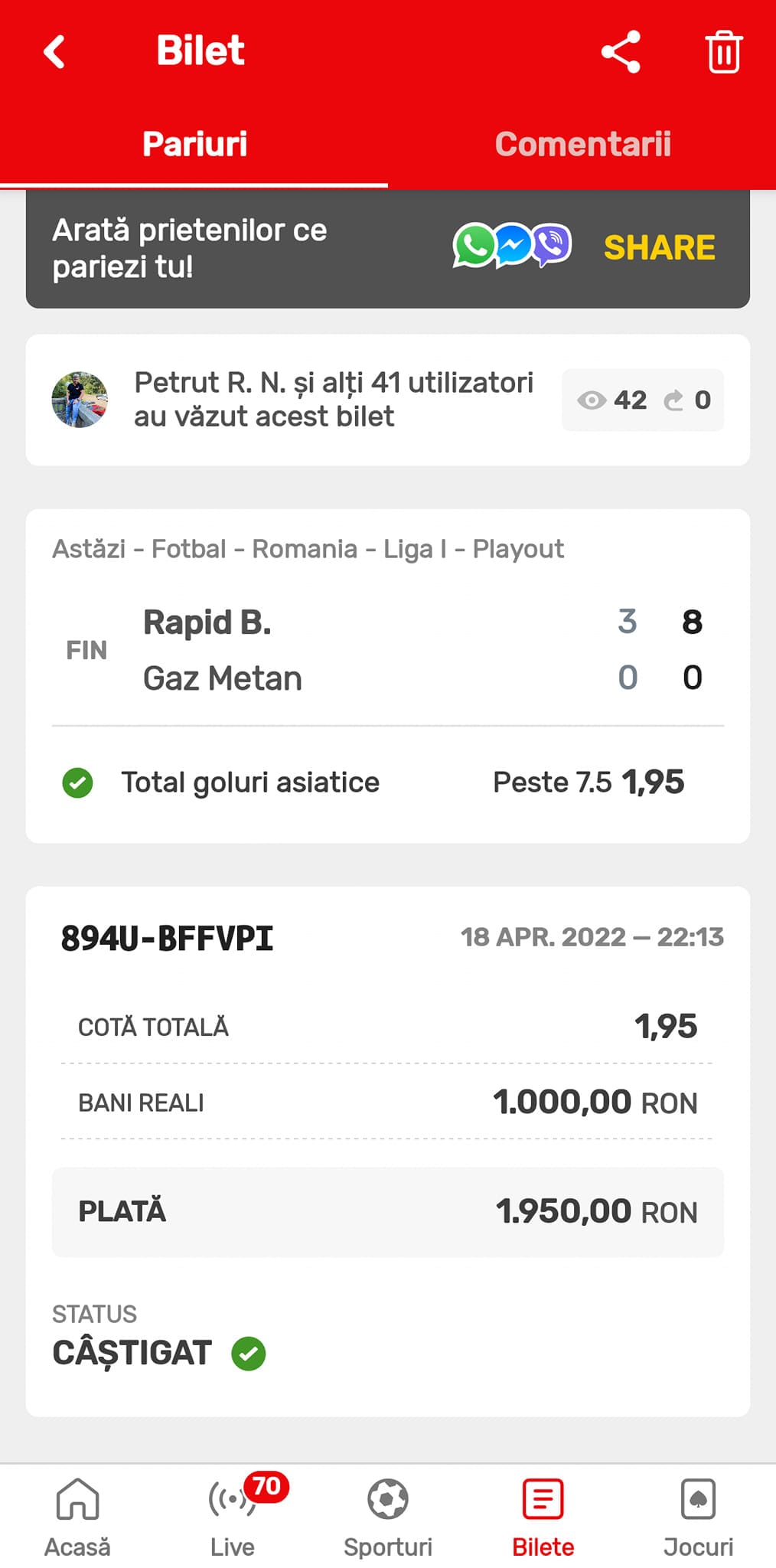Screen dimensions: 776x1568
Task: Open Sporturi from bottom navigation
Action: [x=388, y=1516]
